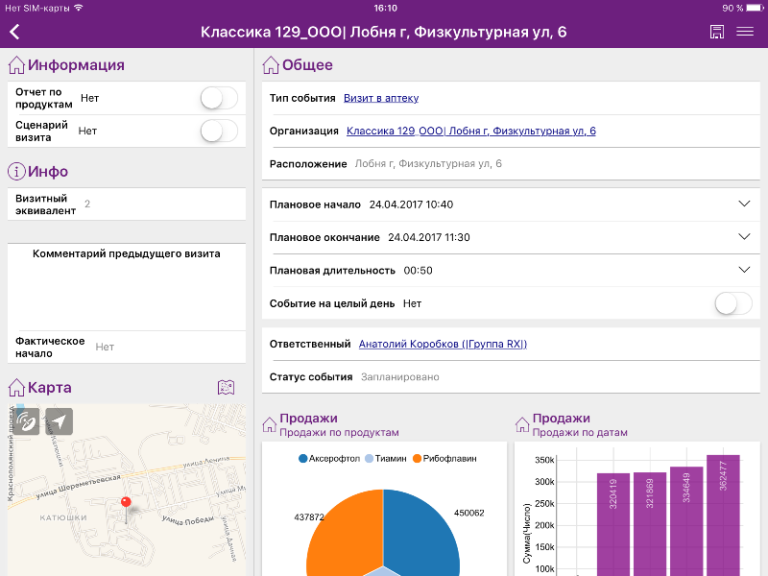
Task: Toggle the Событие на целый день switch
Action: [733, 304]
